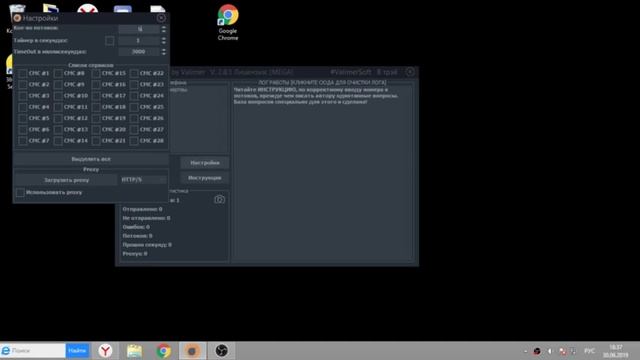This screenshot has width=640, height=360.
Task: Click the "Не отправлено: 0" statistics line
Action: [146, 218]
